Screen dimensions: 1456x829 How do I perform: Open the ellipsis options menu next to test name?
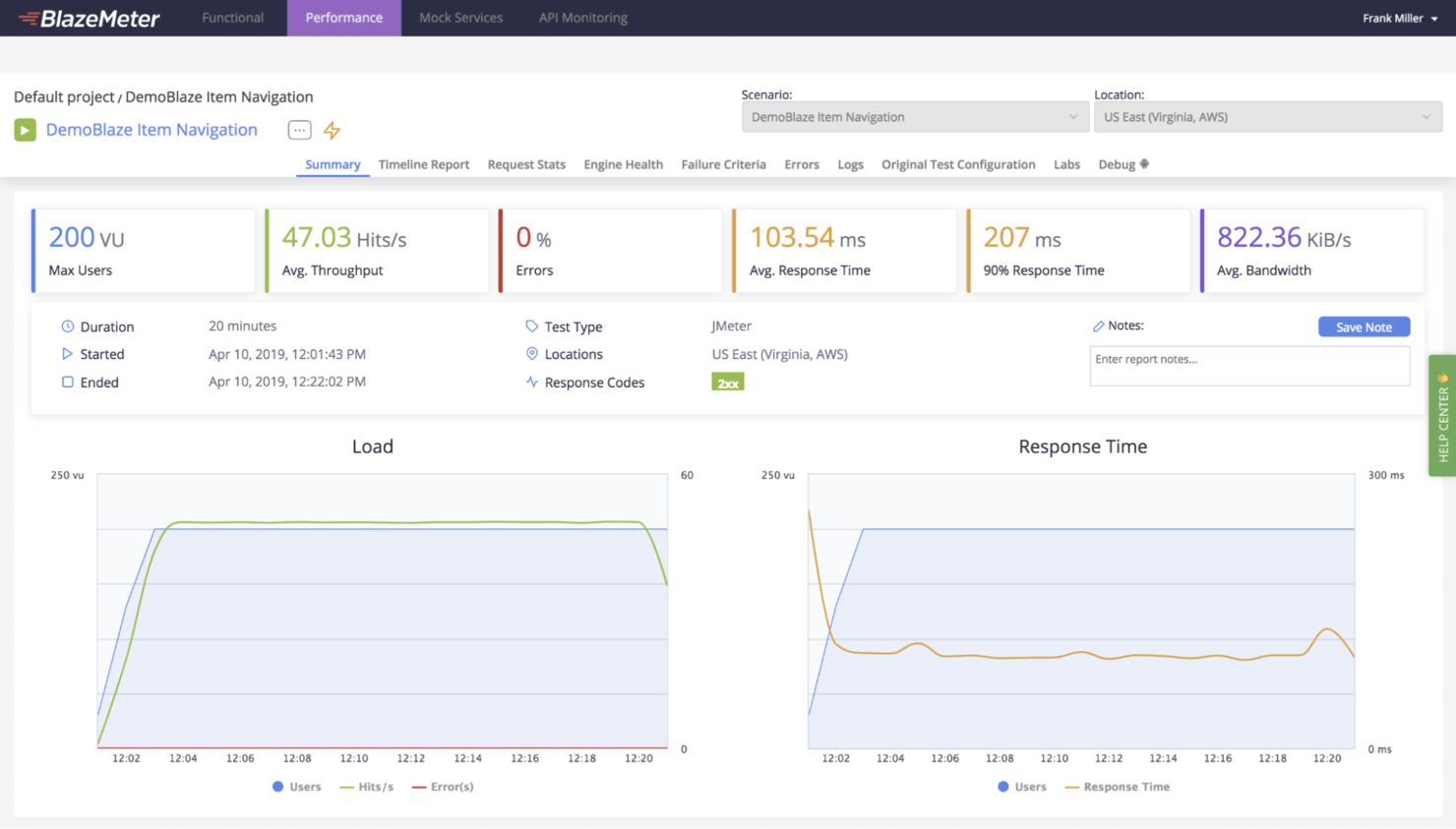299,129
